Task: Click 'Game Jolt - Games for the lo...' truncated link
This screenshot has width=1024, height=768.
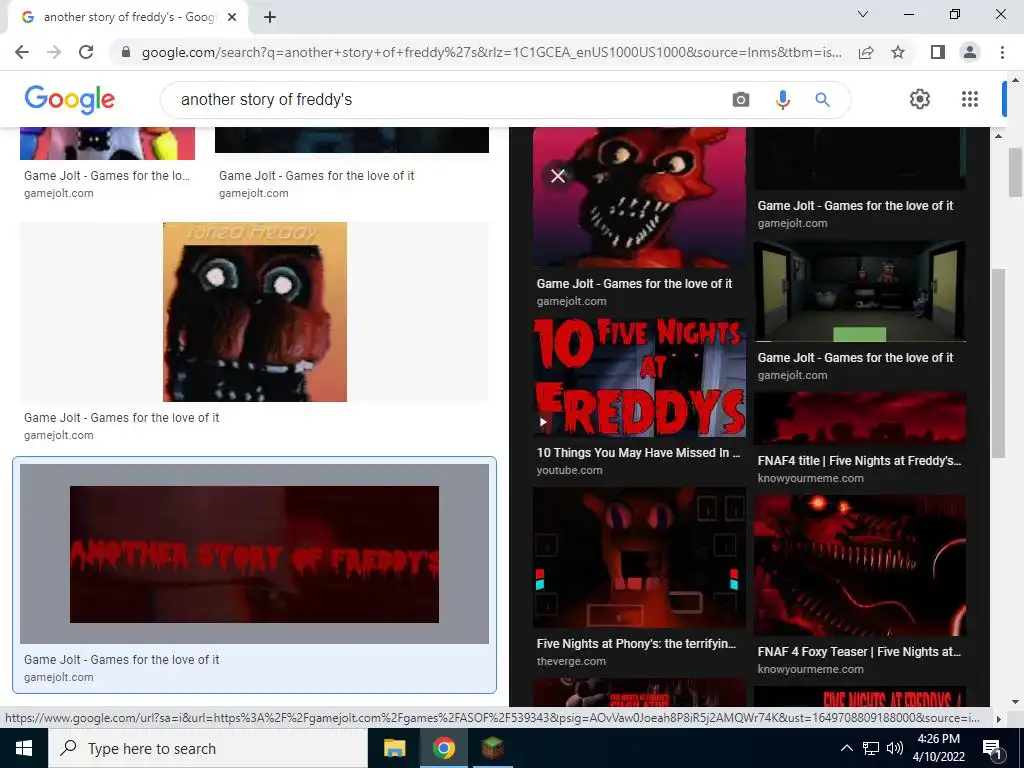Action: click(106, 176)
